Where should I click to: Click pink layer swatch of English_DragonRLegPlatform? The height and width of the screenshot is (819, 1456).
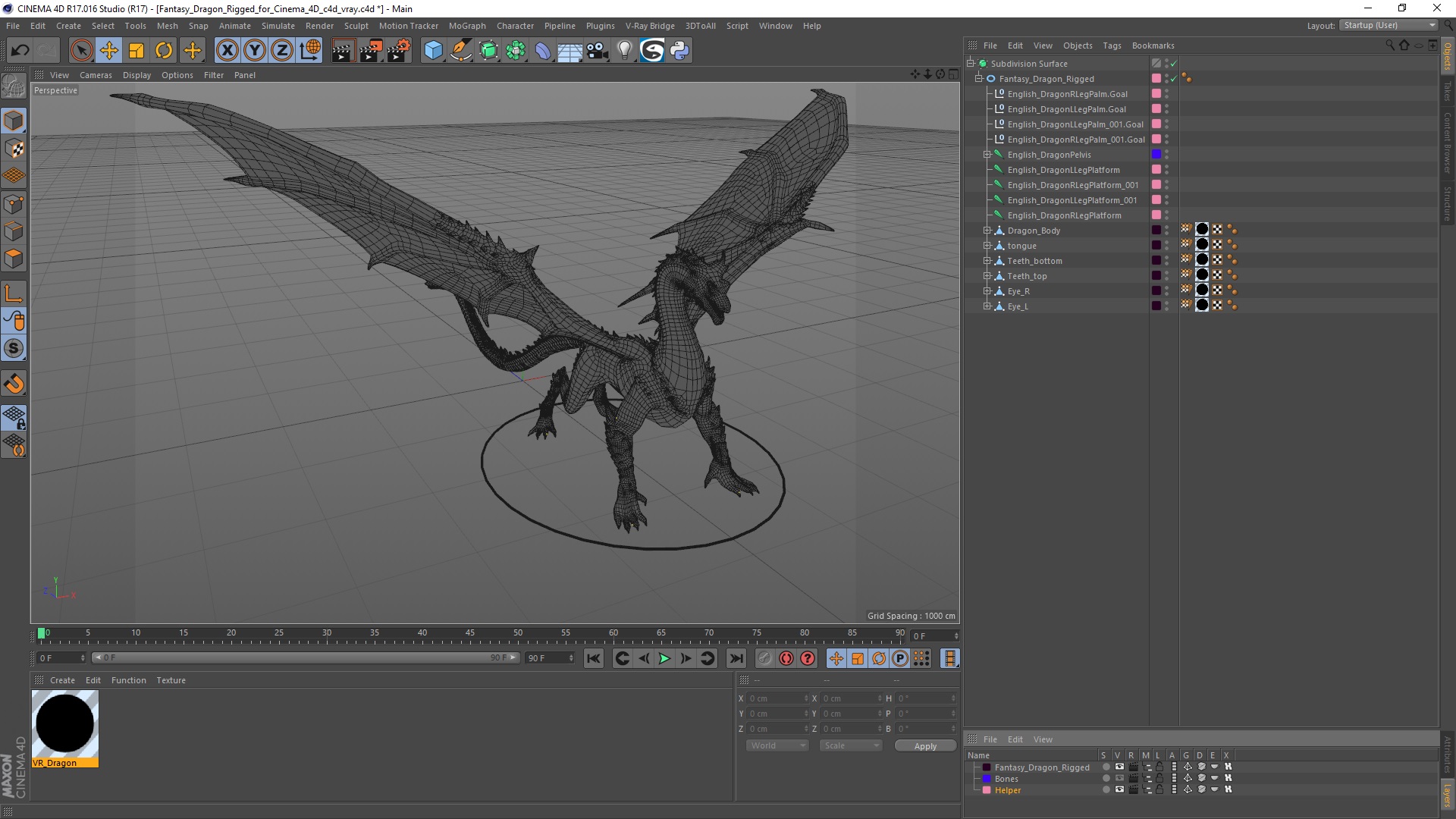point(1156,215)
